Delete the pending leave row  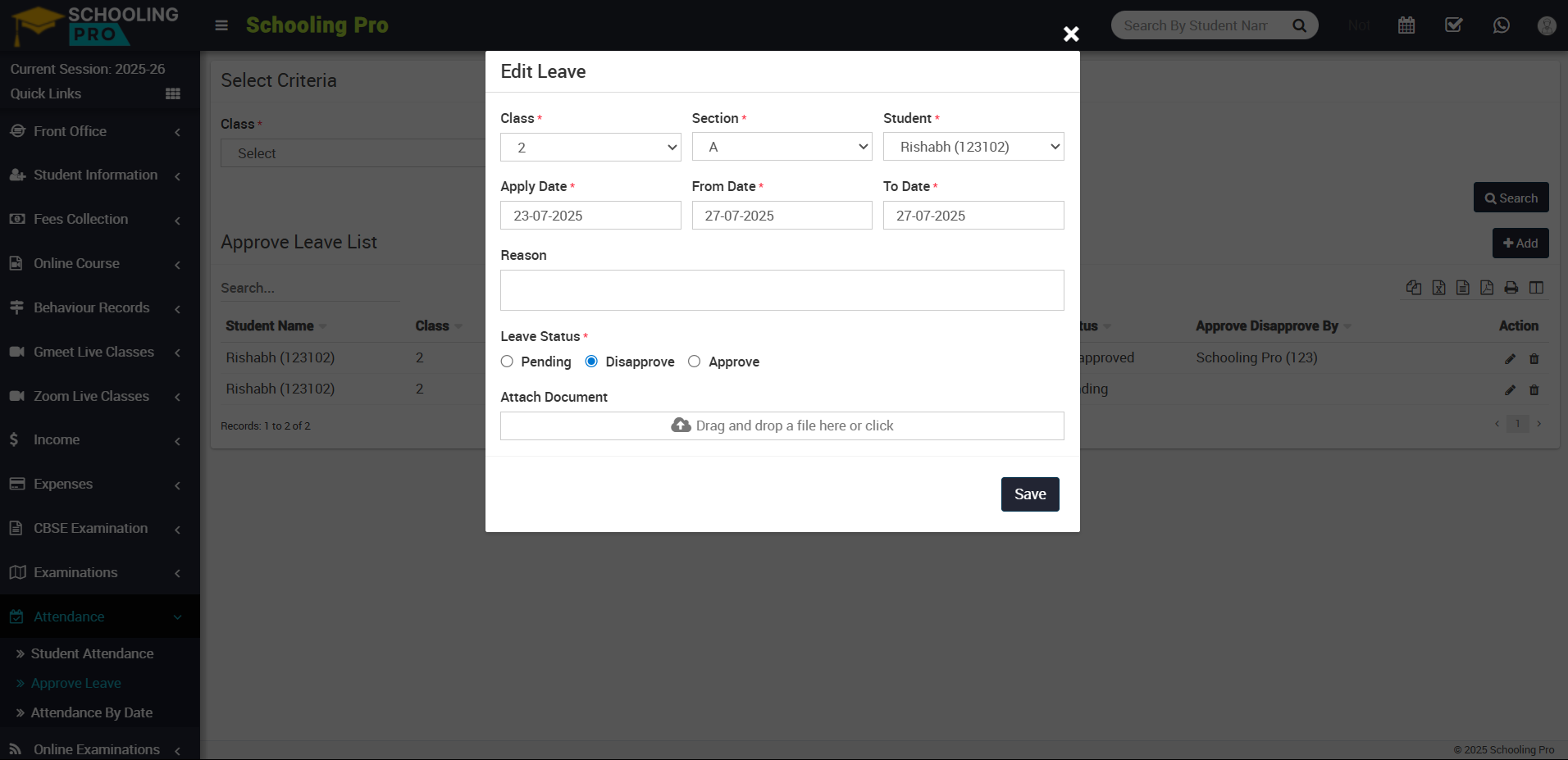(1534, 389)
